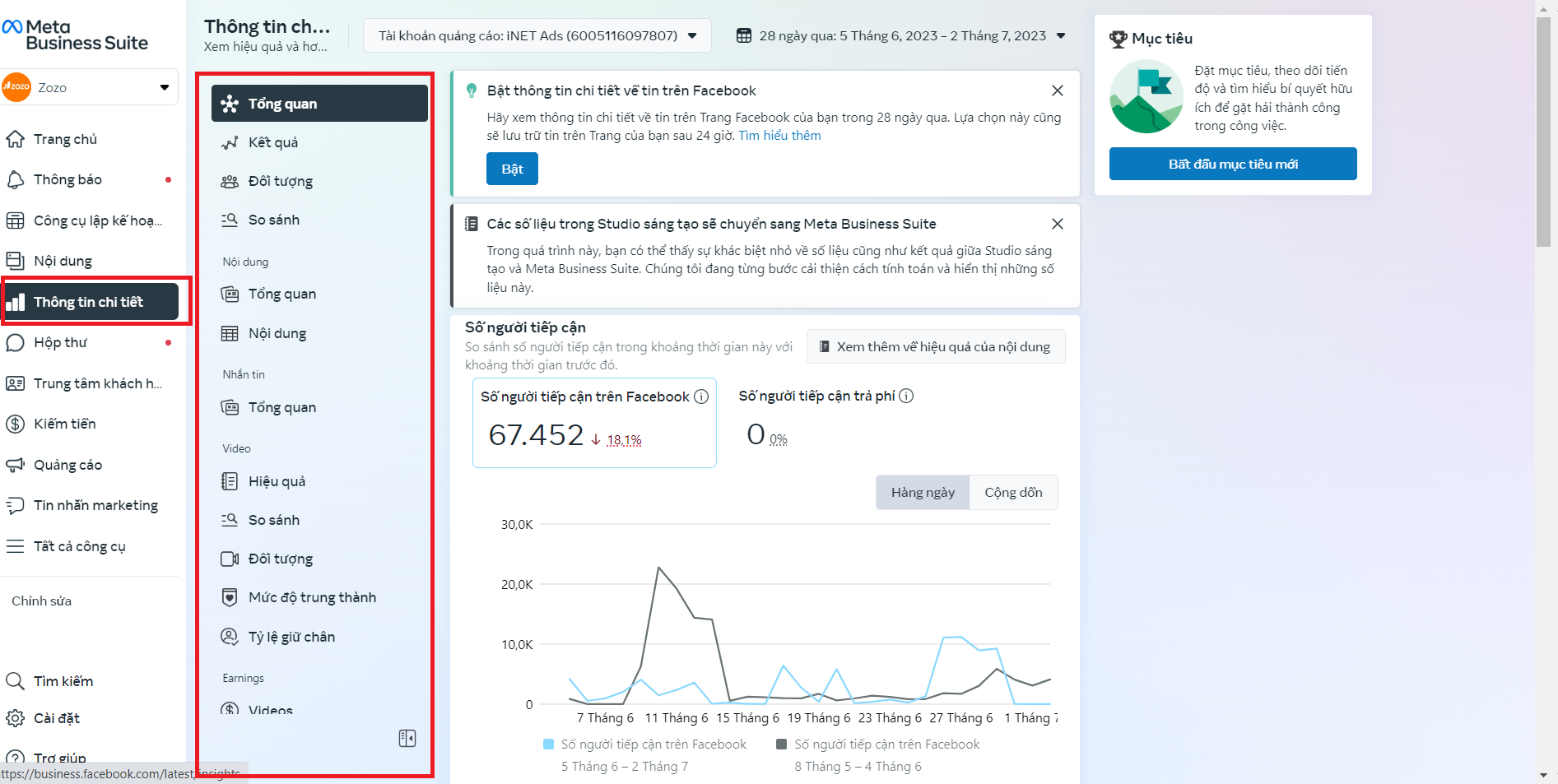
Task: Click Bắt đầu mục tiêu mới button
Action: pos(1232,164)
